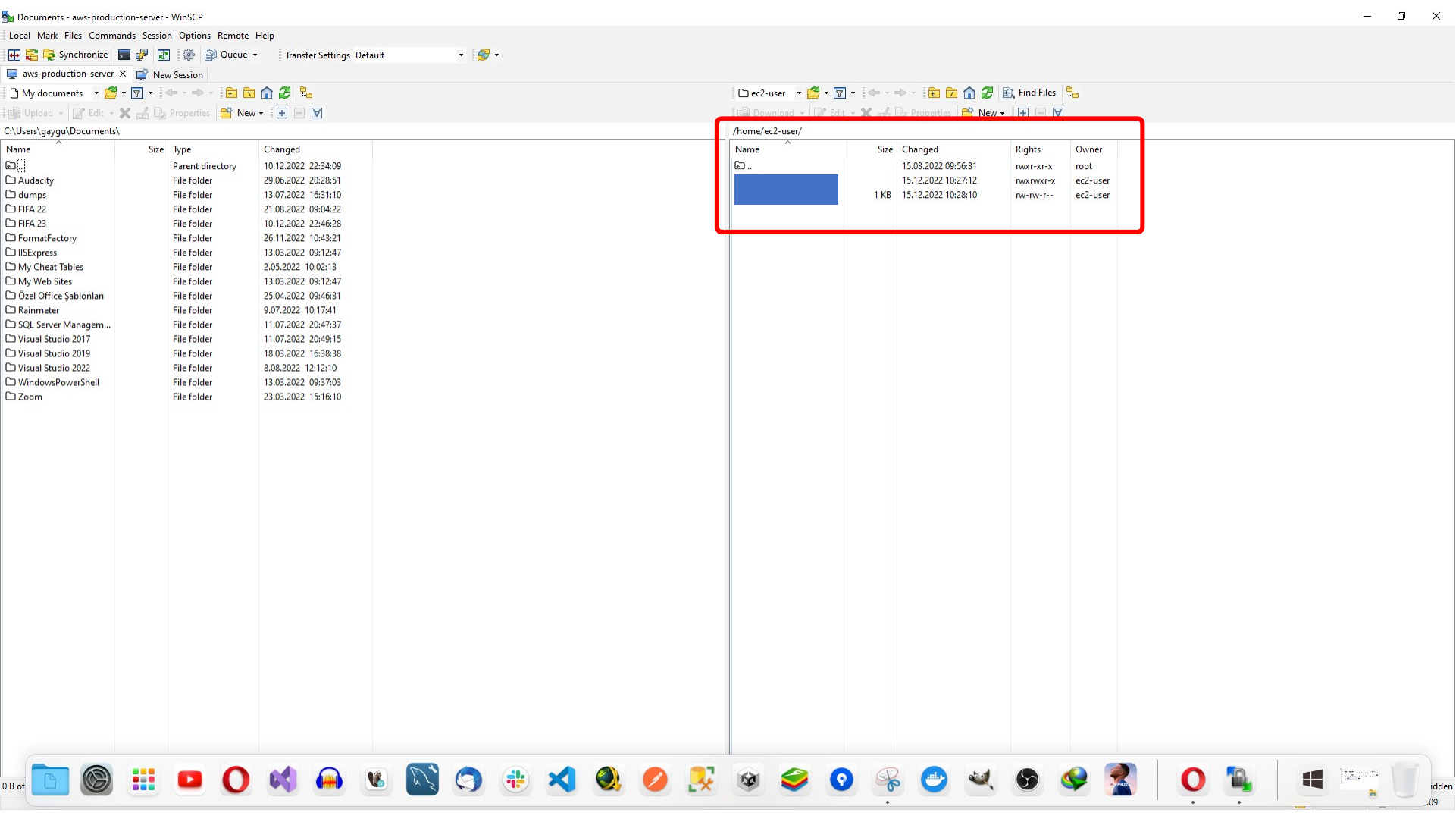Open Preferences gear icon
The height and width of the screenshot is (819, 1456).
(x=189, y=55)
